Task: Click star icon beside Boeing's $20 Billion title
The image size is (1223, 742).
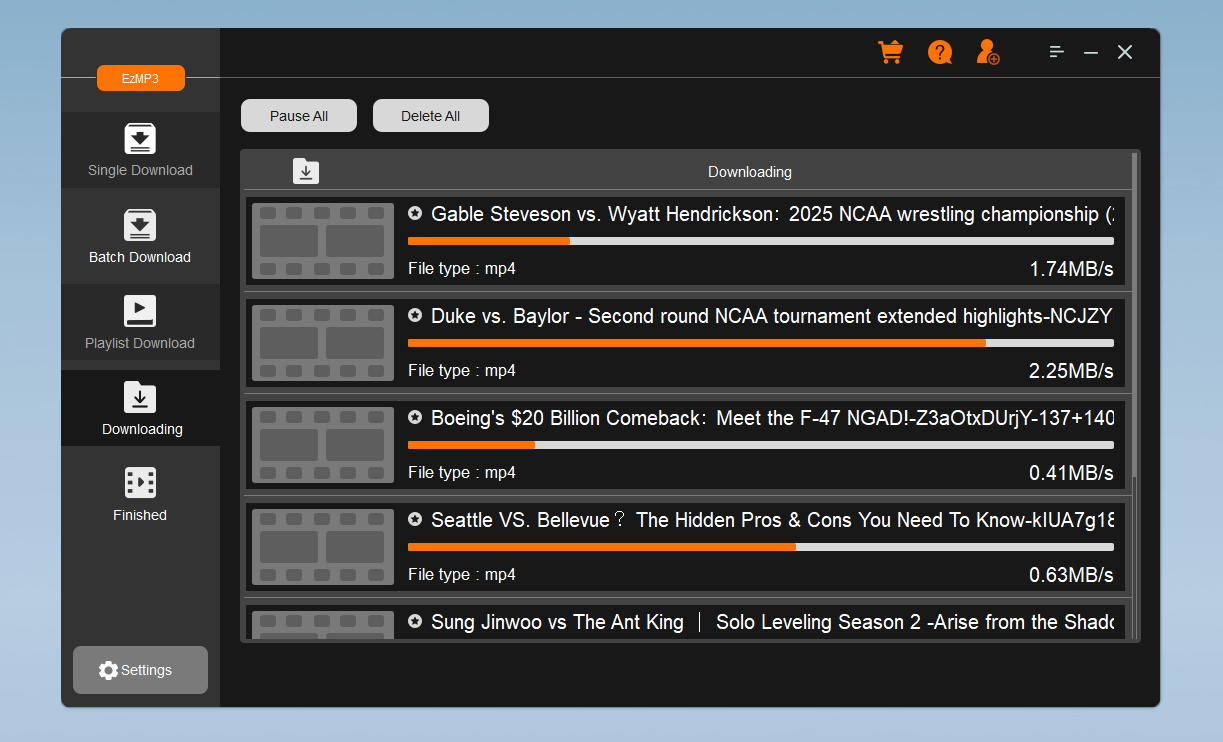Action: (415, 417)
